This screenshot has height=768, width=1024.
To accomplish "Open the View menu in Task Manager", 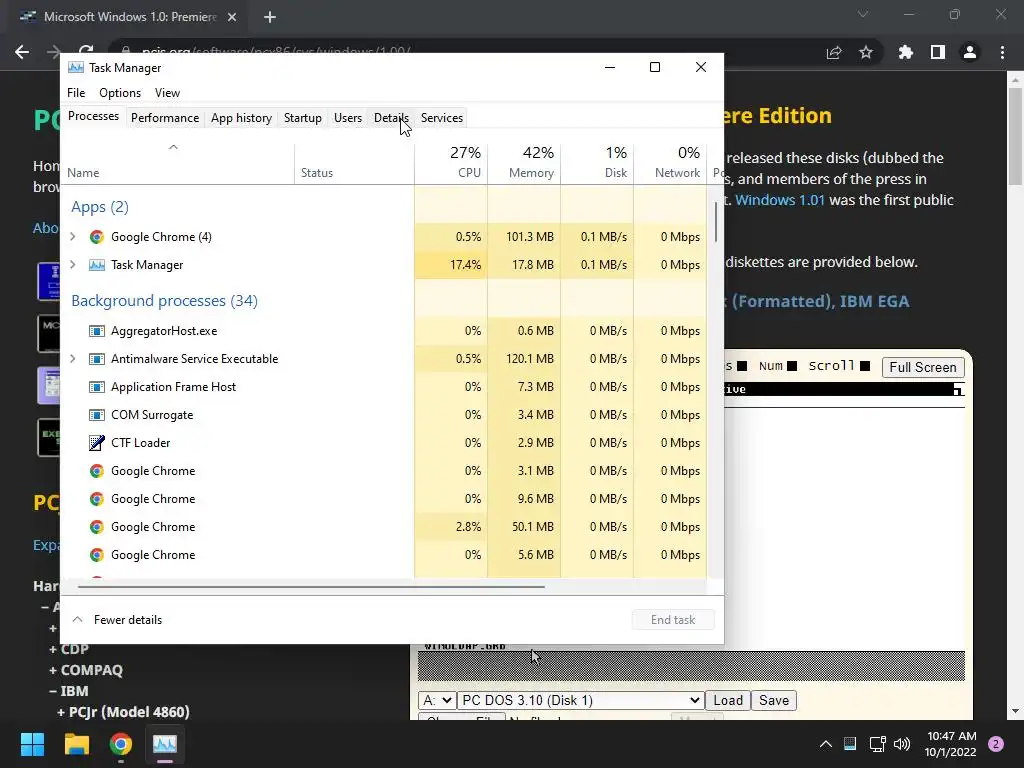I will (x=167, y=93).
